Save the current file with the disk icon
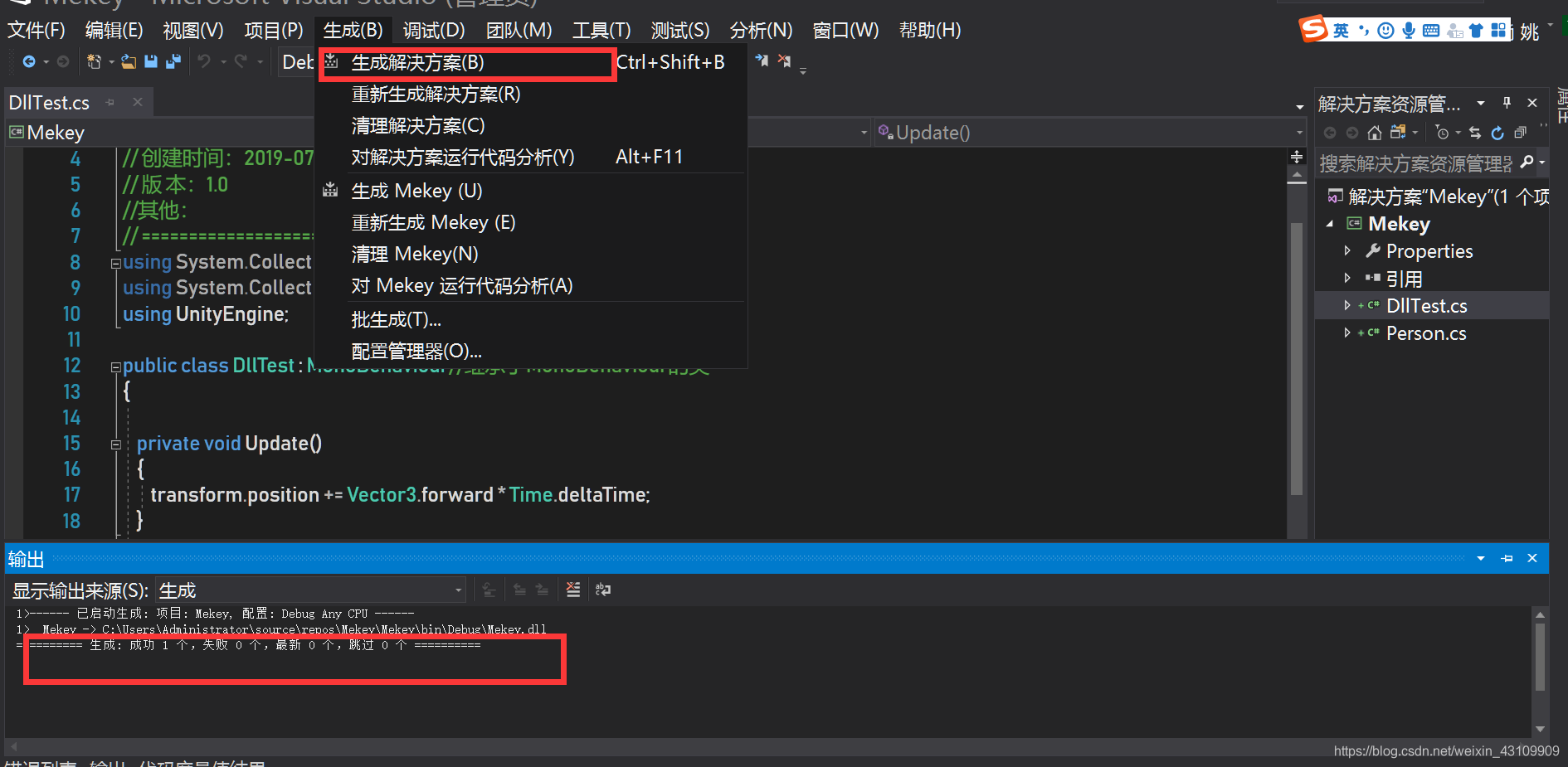 151,61
